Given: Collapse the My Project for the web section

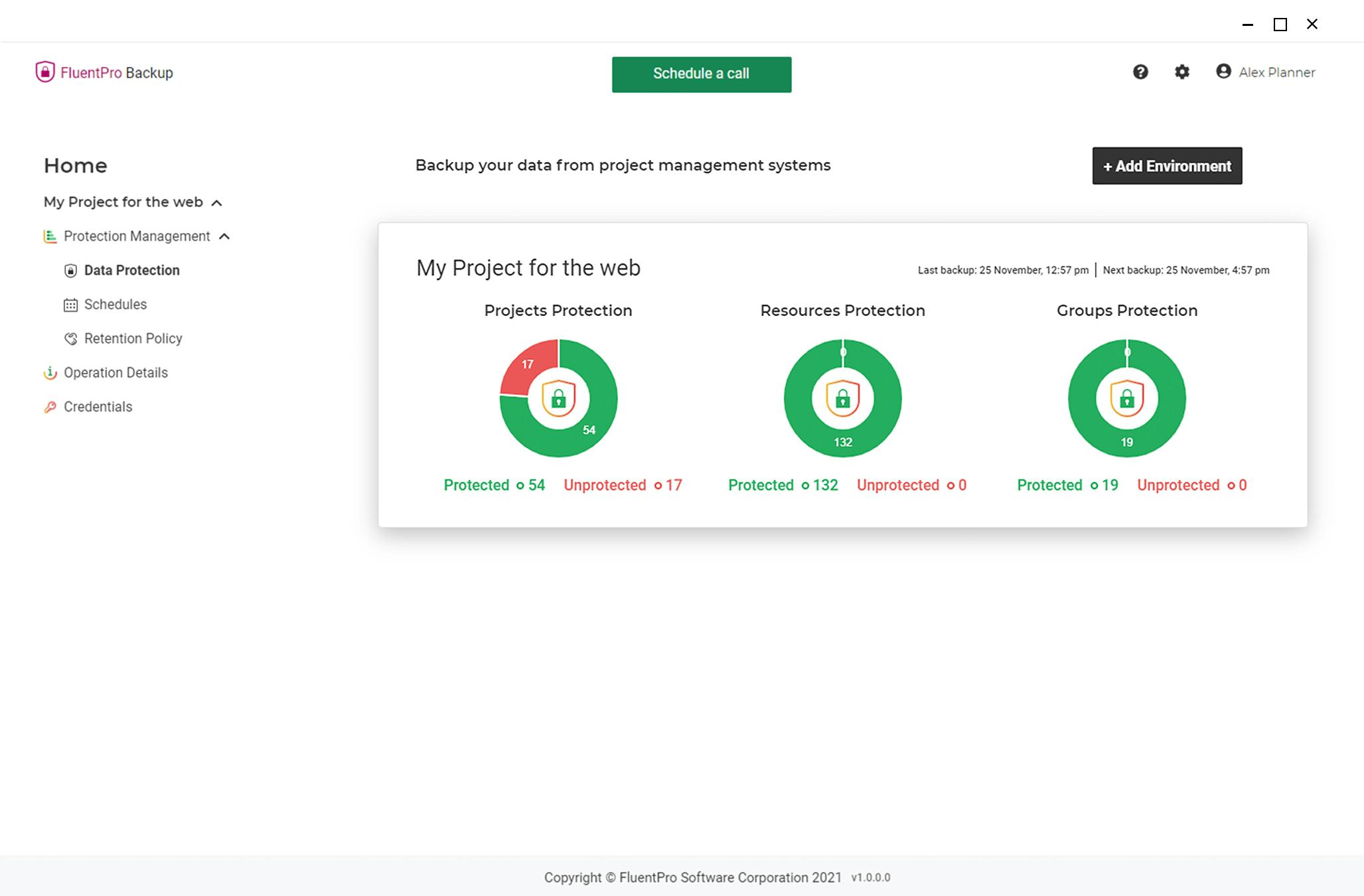Looking at the screenshot, I should coord(217,202).
